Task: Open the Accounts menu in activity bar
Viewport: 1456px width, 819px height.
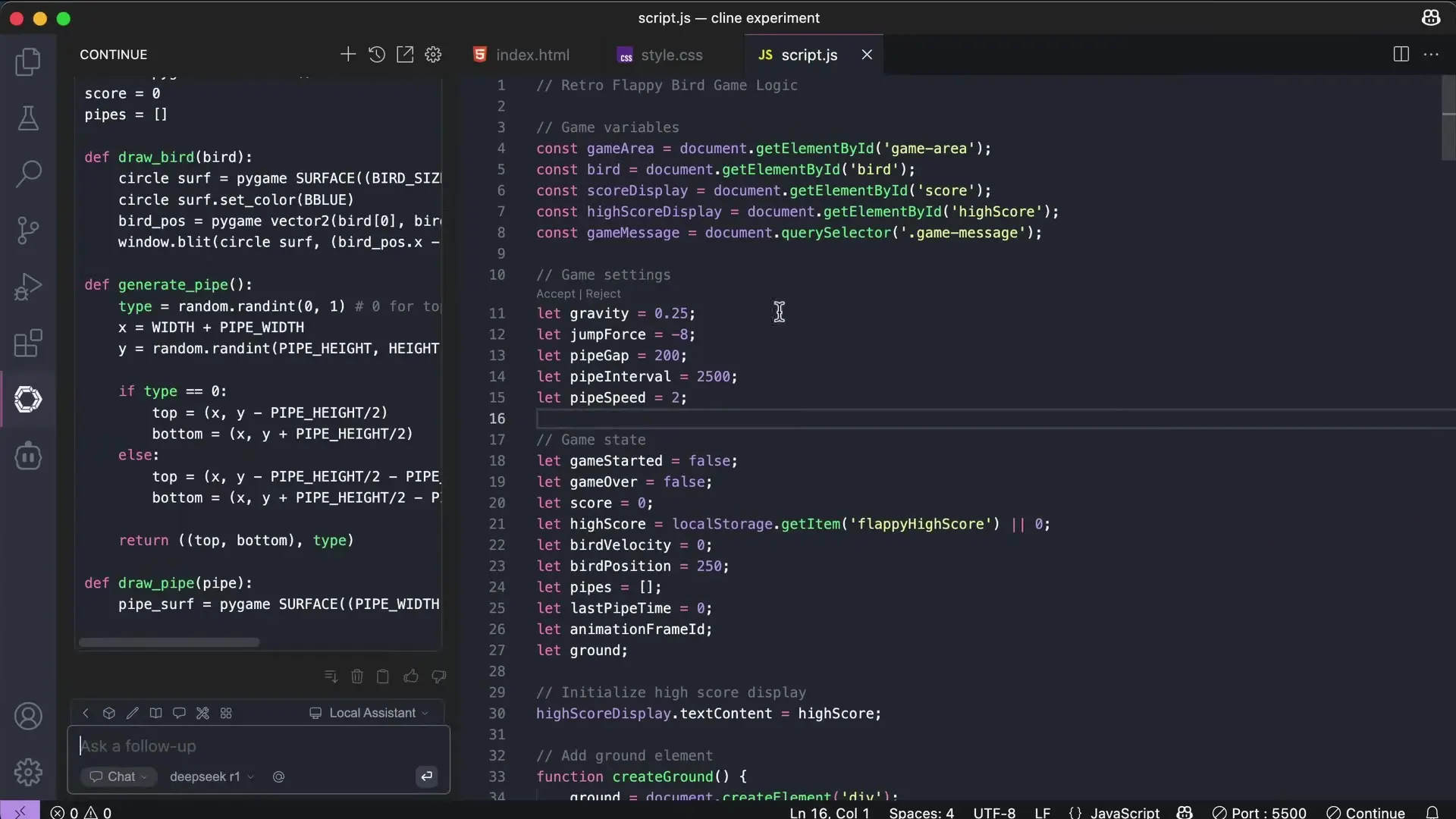Action: [x=28, y=716]
